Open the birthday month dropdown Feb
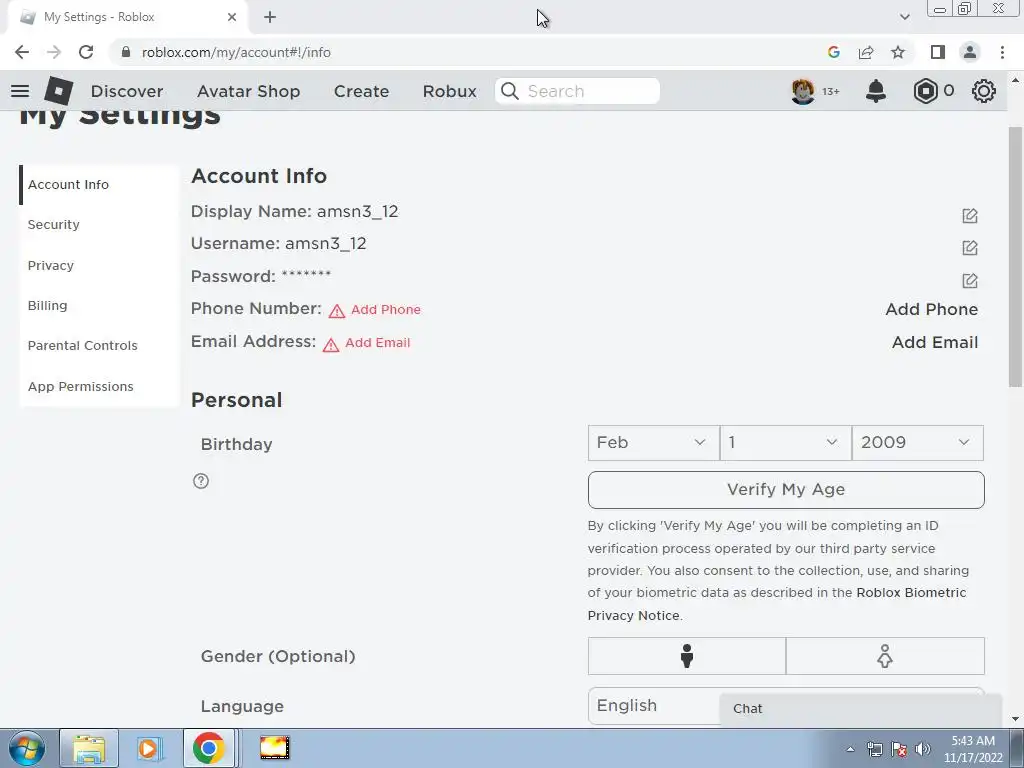Image resolution: width=1024 pixels, height=768 pixels. point(653,443)
